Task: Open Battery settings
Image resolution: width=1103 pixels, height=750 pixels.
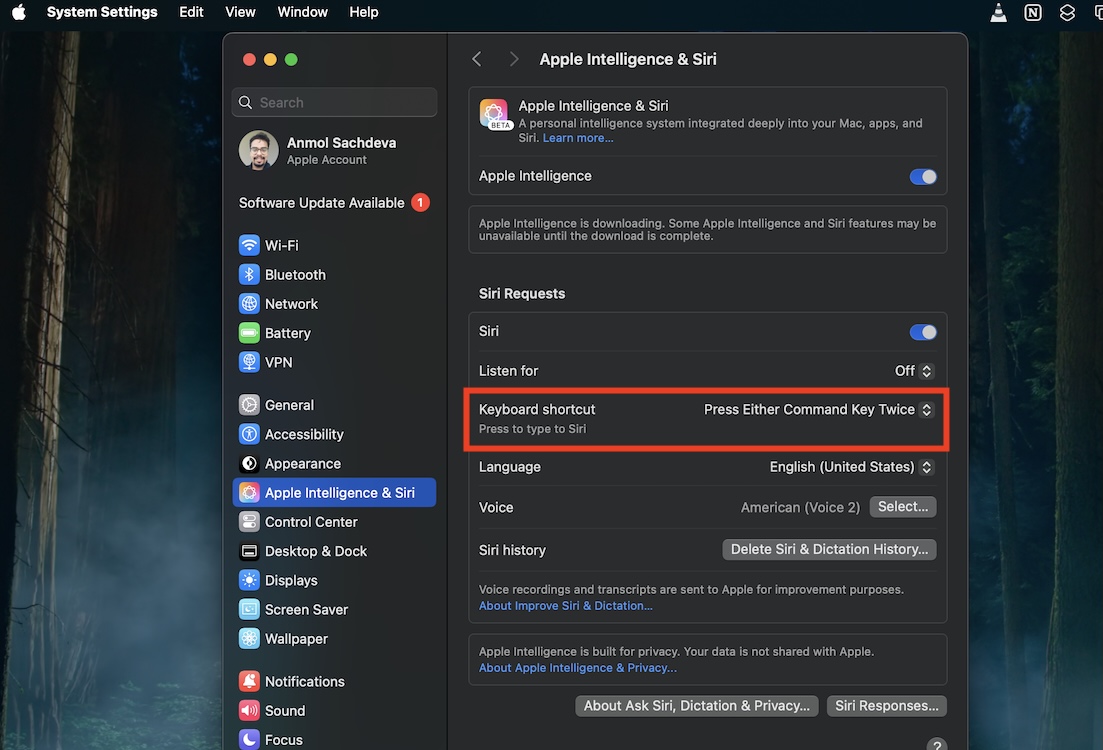Action: pyautogui.click(x=287, y=332)
